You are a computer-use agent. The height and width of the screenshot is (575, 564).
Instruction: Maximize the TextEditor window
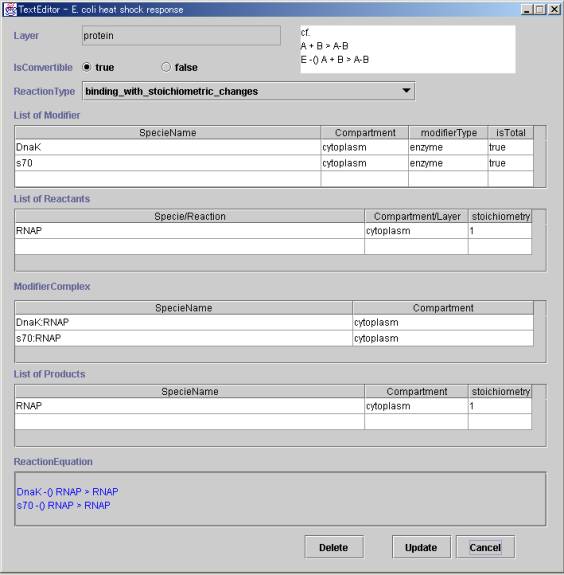(x=540, y=10)
